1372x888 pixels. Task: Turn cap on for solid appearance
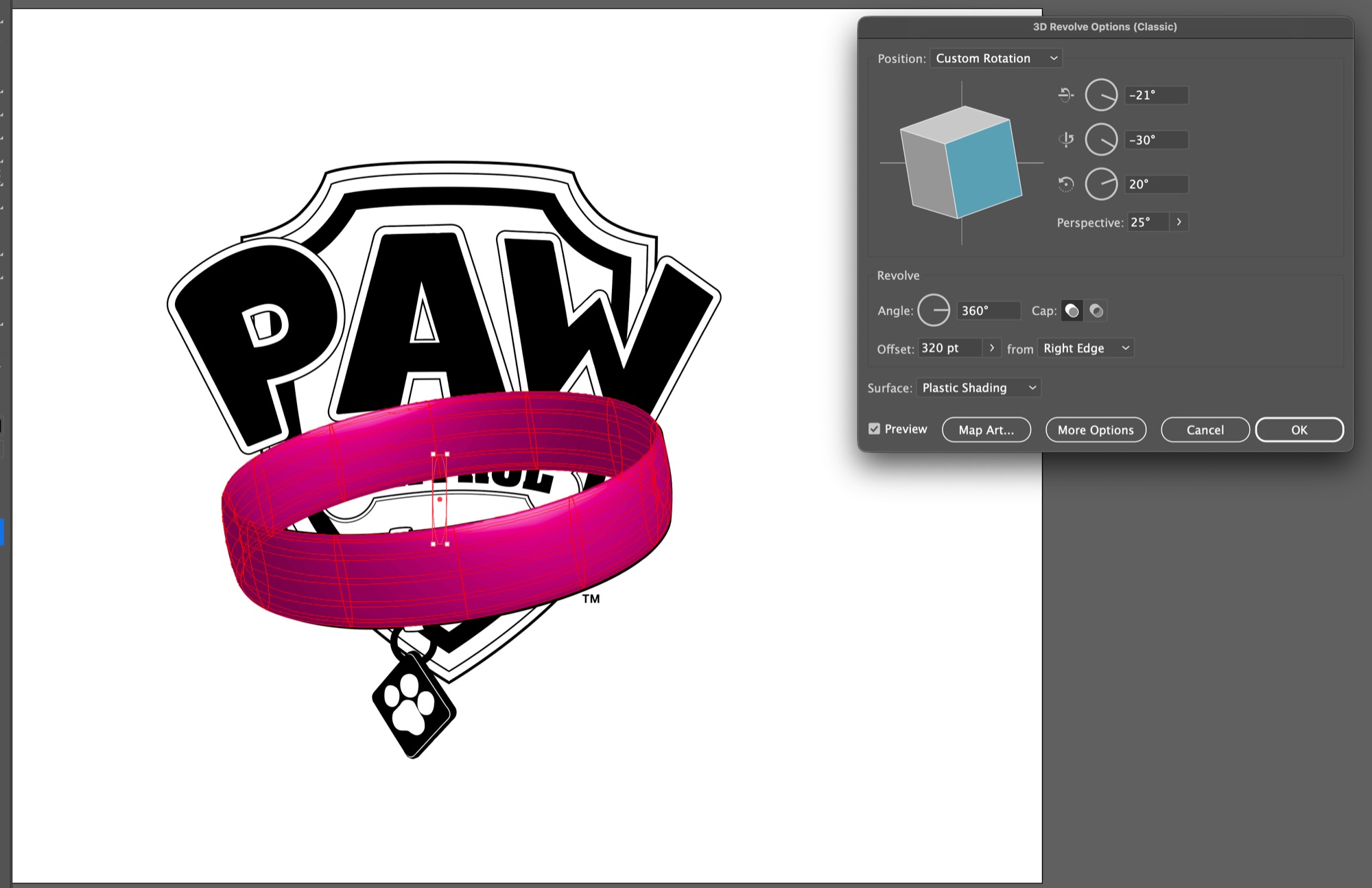coord(1072,311)
